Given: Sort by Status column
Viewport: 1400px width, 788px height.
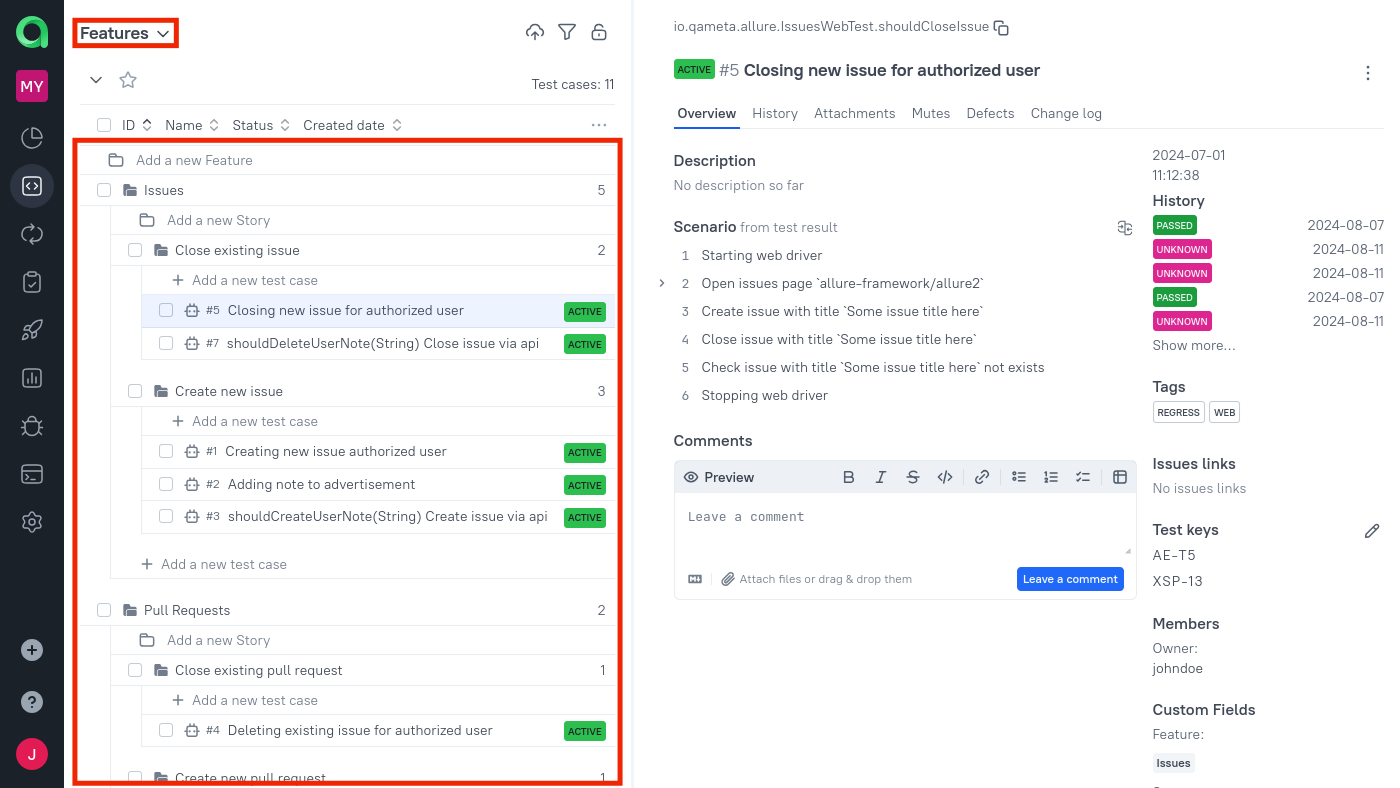Looking at the screenshot, I should (x=261, y=125).
